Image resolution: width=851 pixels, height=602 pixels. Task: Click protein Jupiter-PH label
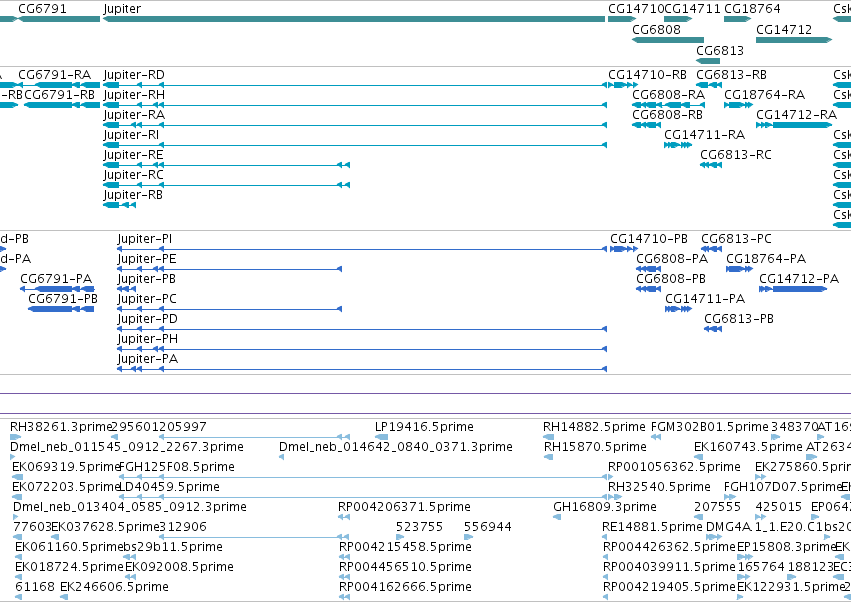[148, 339]
